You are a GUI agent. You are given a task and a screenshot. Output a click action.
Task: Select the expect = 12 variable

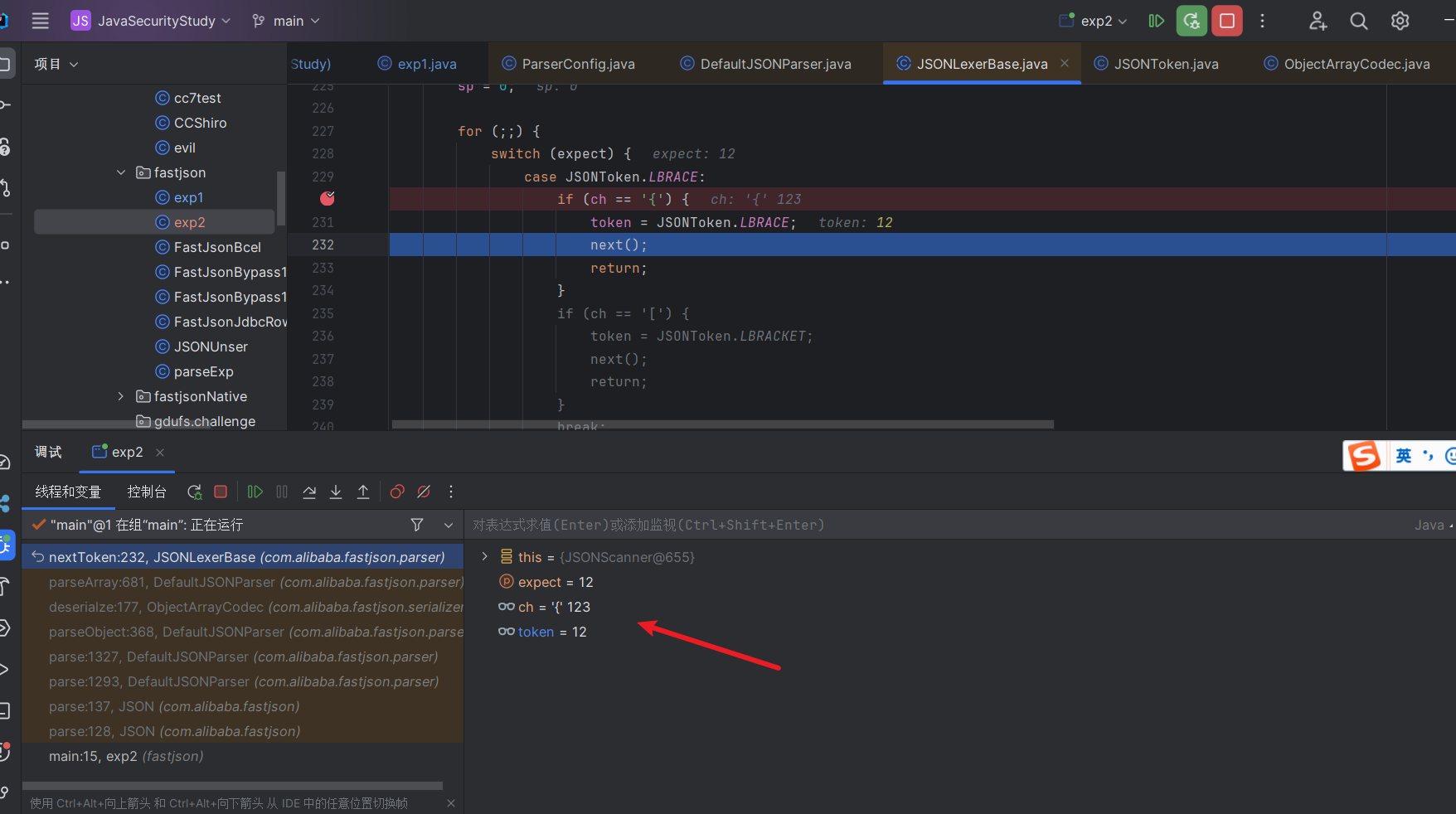coord(546,582)
